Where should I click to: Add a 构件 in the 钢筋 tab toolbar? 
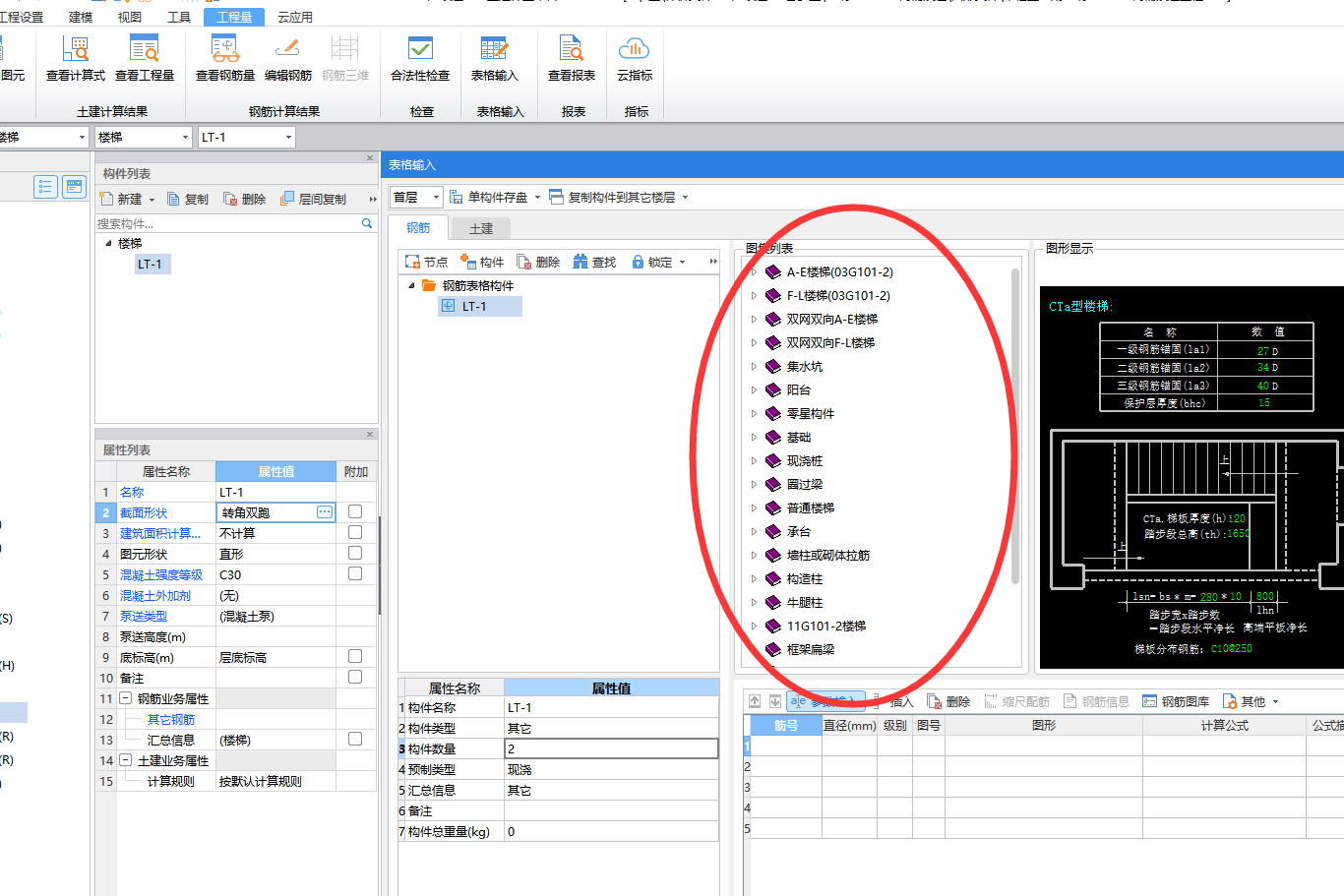click(x=482, y=262)
